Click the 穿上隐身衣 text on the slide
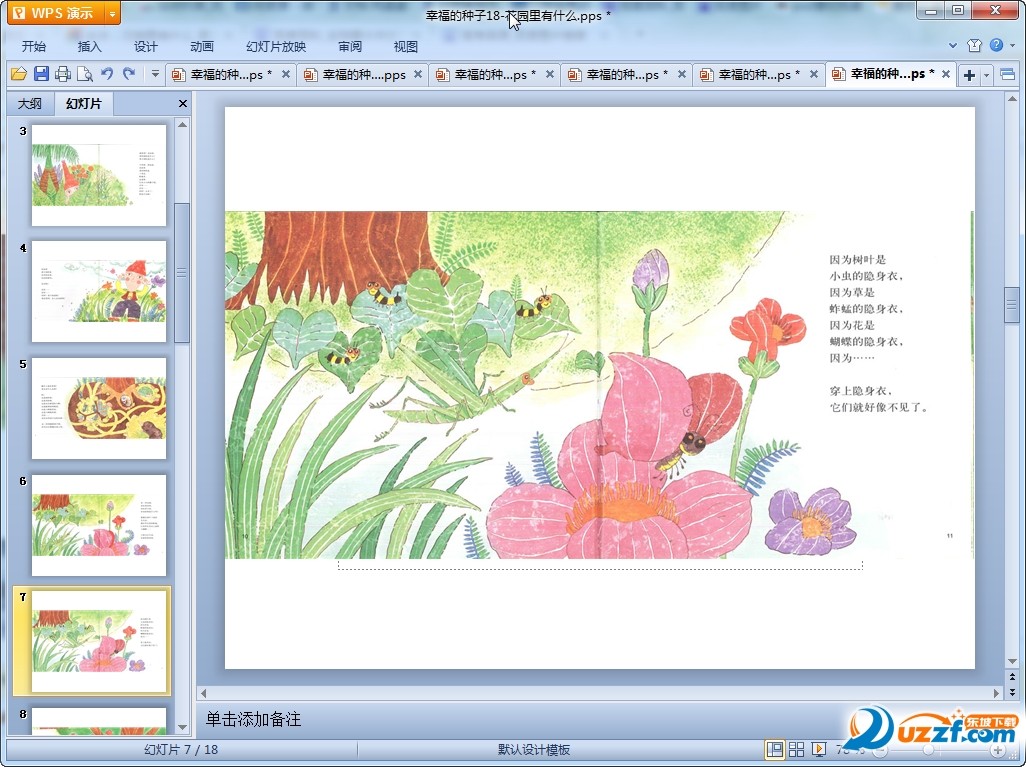The image size is (1026, 767). [860, 391]
